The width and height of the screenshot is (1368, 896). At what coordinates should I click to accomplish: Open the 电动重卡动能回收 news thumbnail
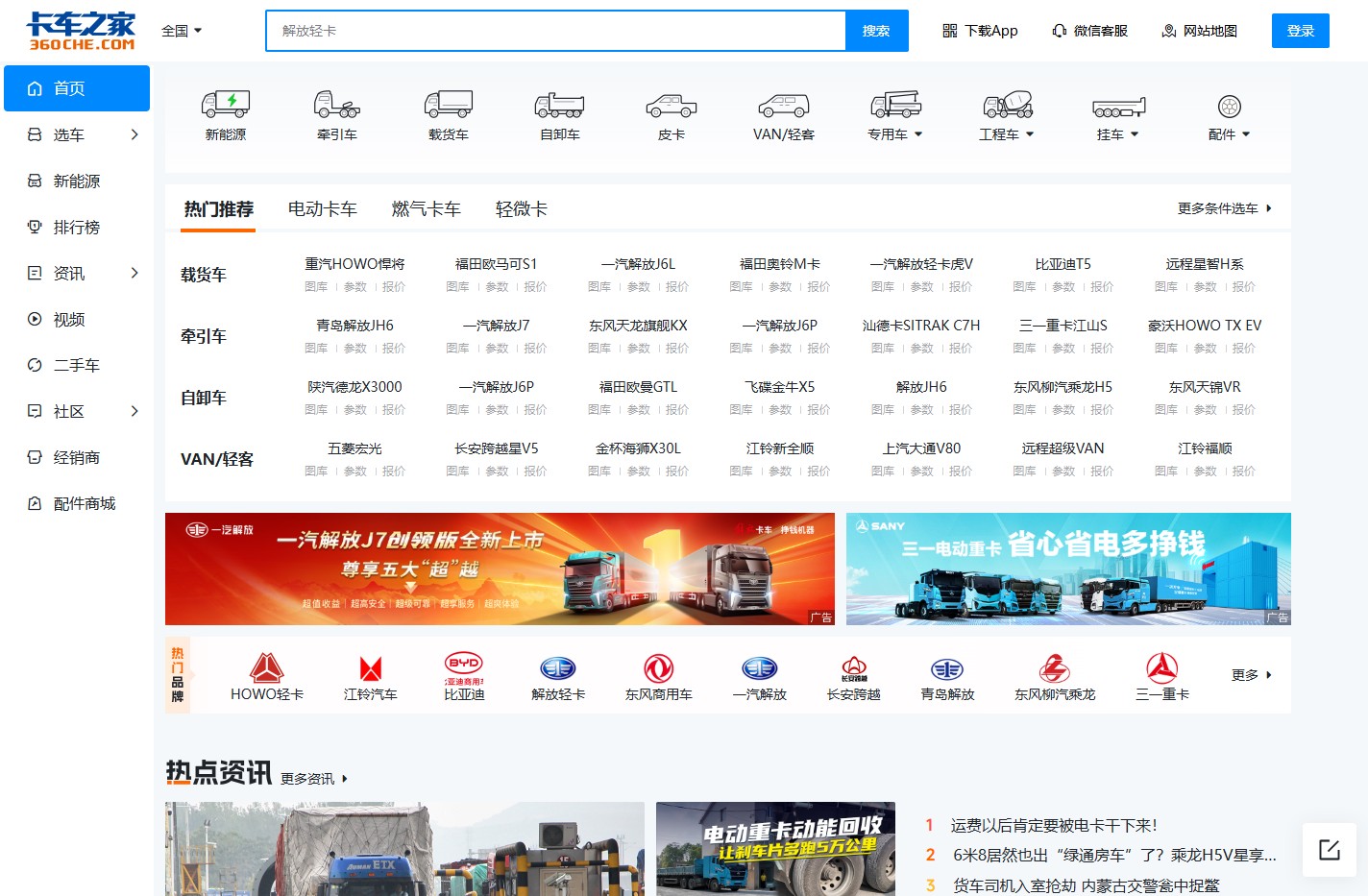(x=775, y=849)
